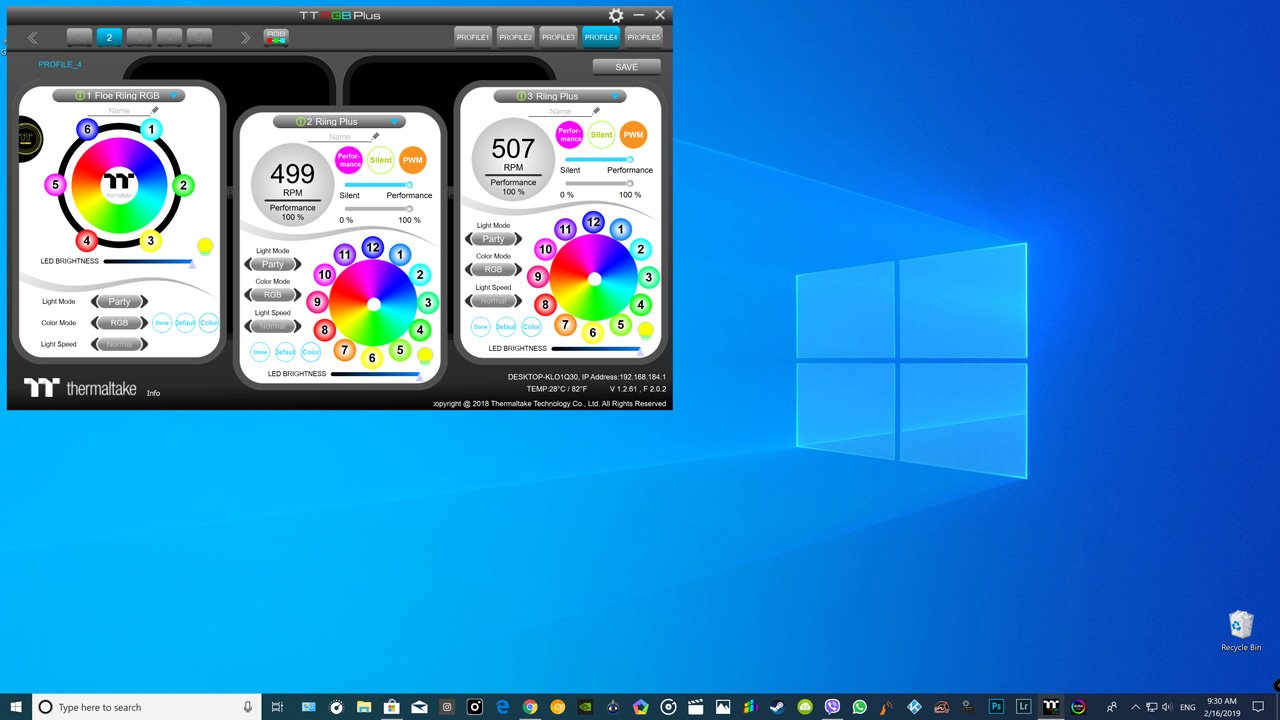Click pencil edit icon in 2 Riing Plus panel
The image size is (1280, 720).
(x=376, y=136)
